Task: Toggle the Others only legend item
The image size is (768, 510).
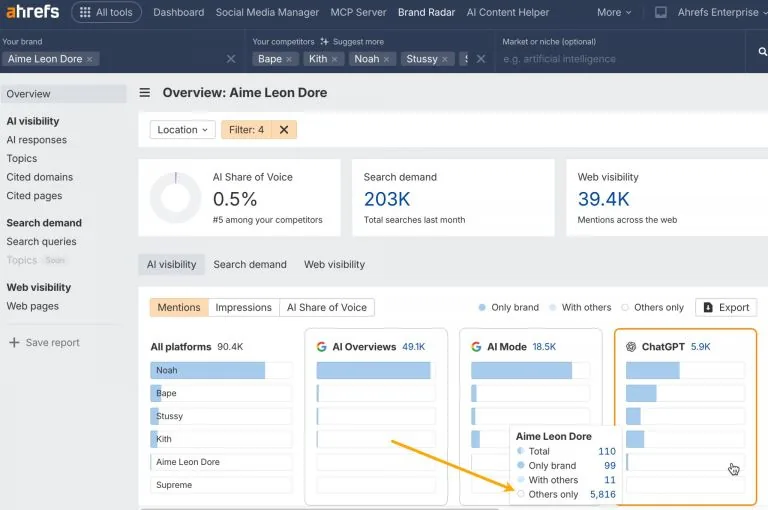Action: (x=652, y=307)
